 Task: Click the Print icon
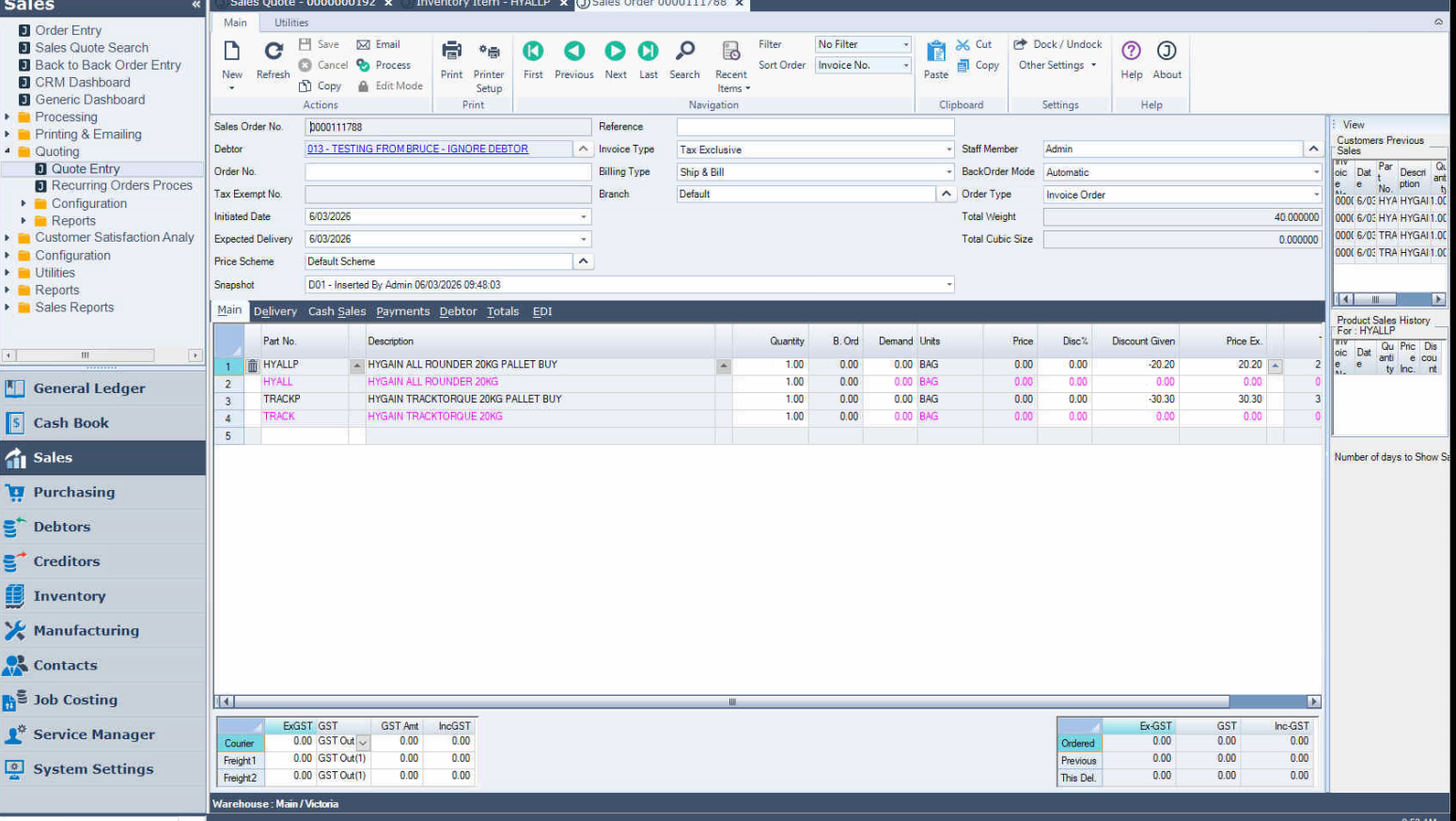tap(451, 53)
